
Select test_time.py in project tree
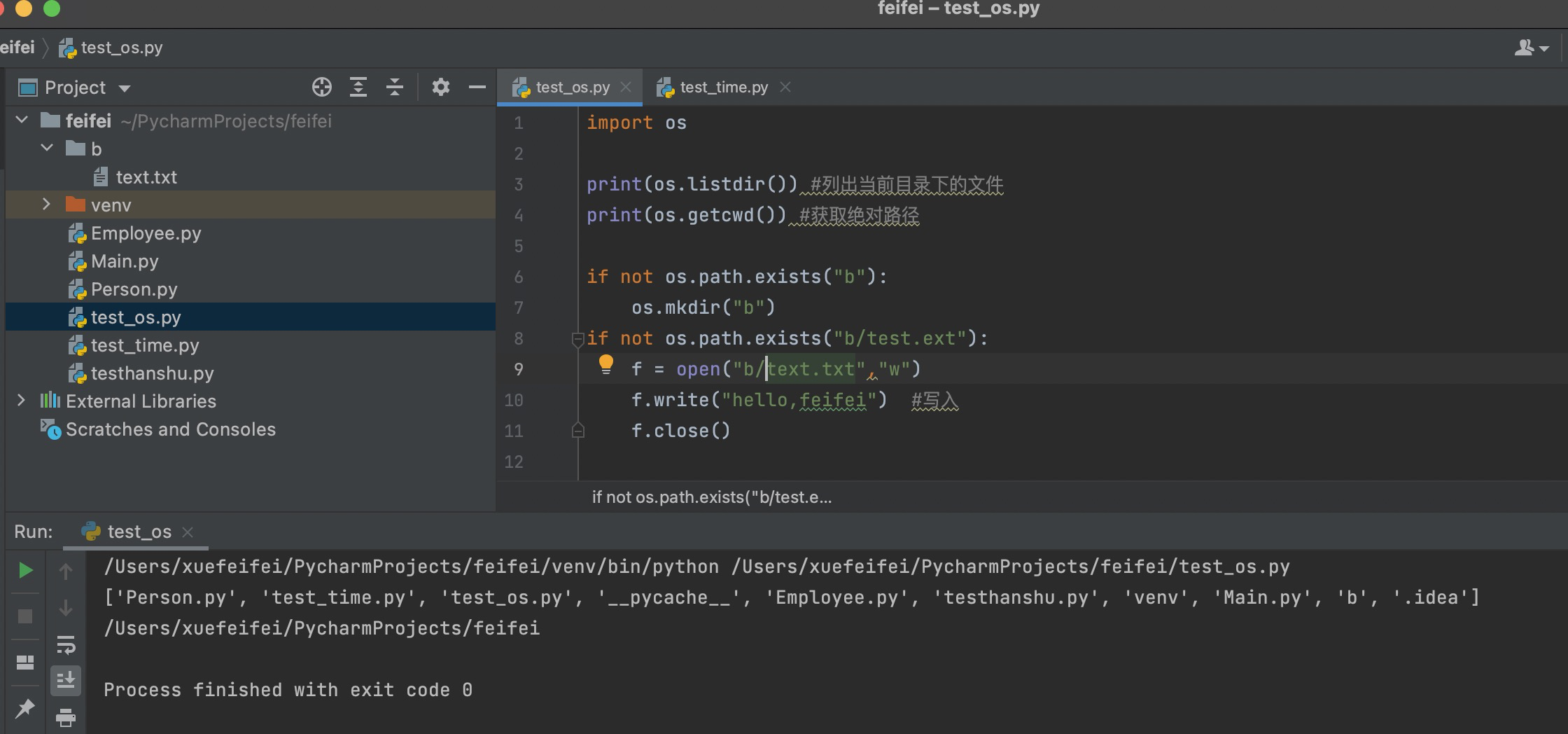tap(251, 345)
